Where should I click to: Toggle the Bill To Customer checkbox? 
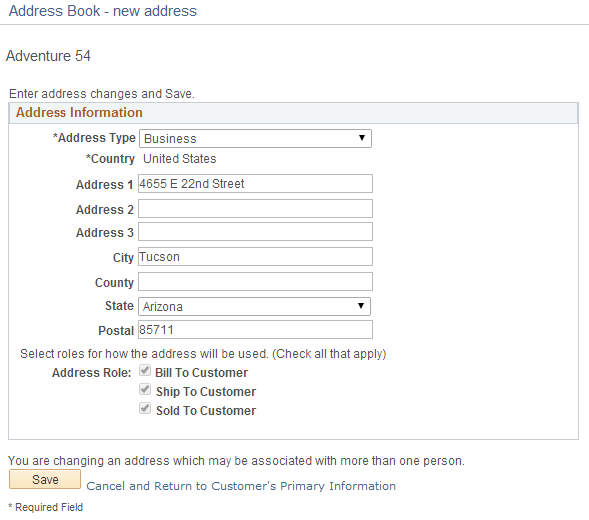pyautogui.click(x=145, y=370)
